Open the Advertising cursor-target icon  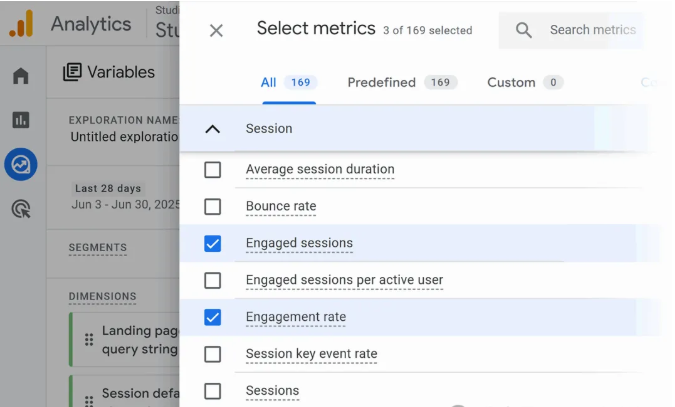pyautogui.click(x=21, y=209)
